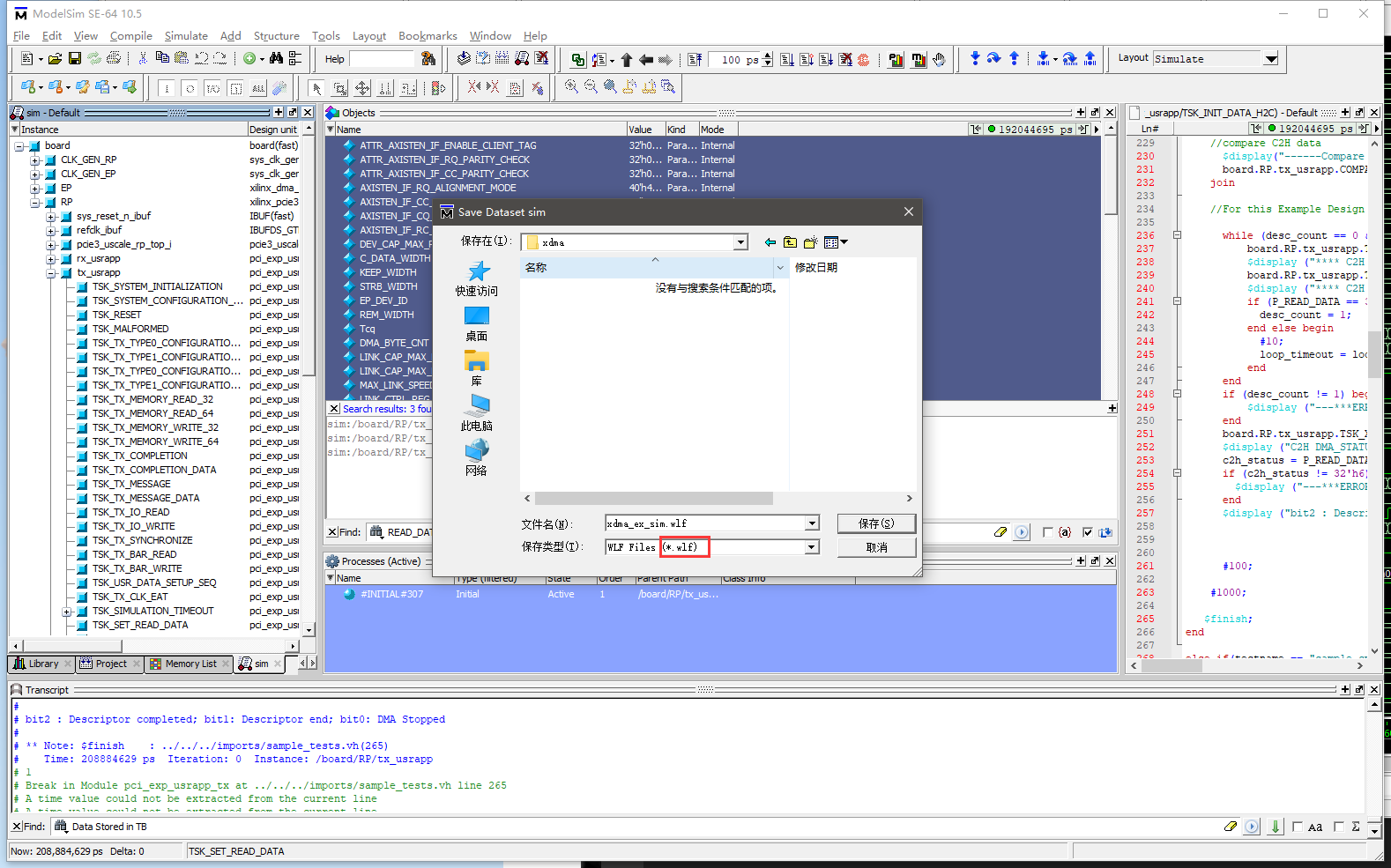Open the view menu dropdown in Save dialog
Image resolution: width=1391 pixels, height=868 pixels.
click(844, 242)
